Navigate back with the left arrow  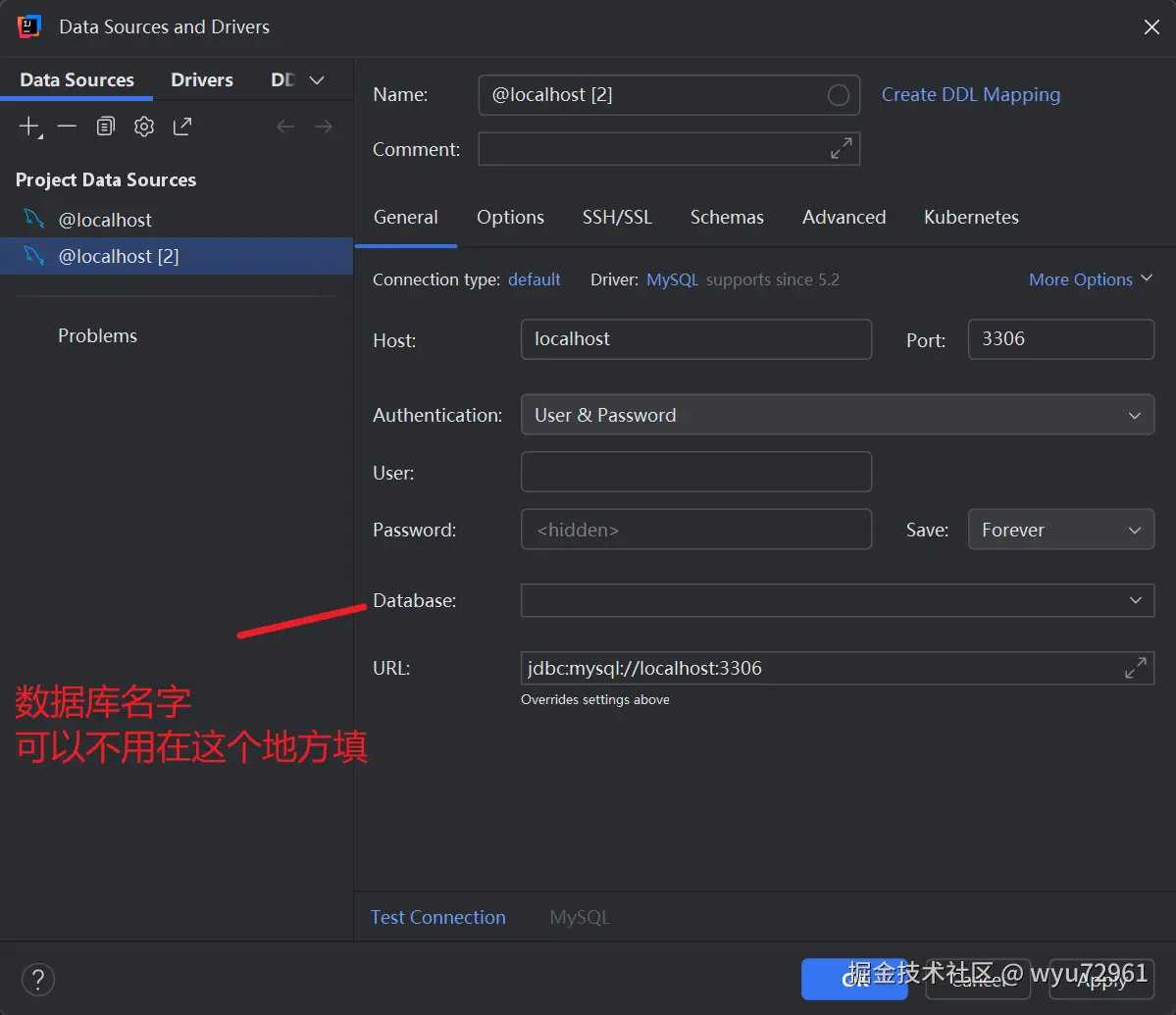(x=285, y=127)
